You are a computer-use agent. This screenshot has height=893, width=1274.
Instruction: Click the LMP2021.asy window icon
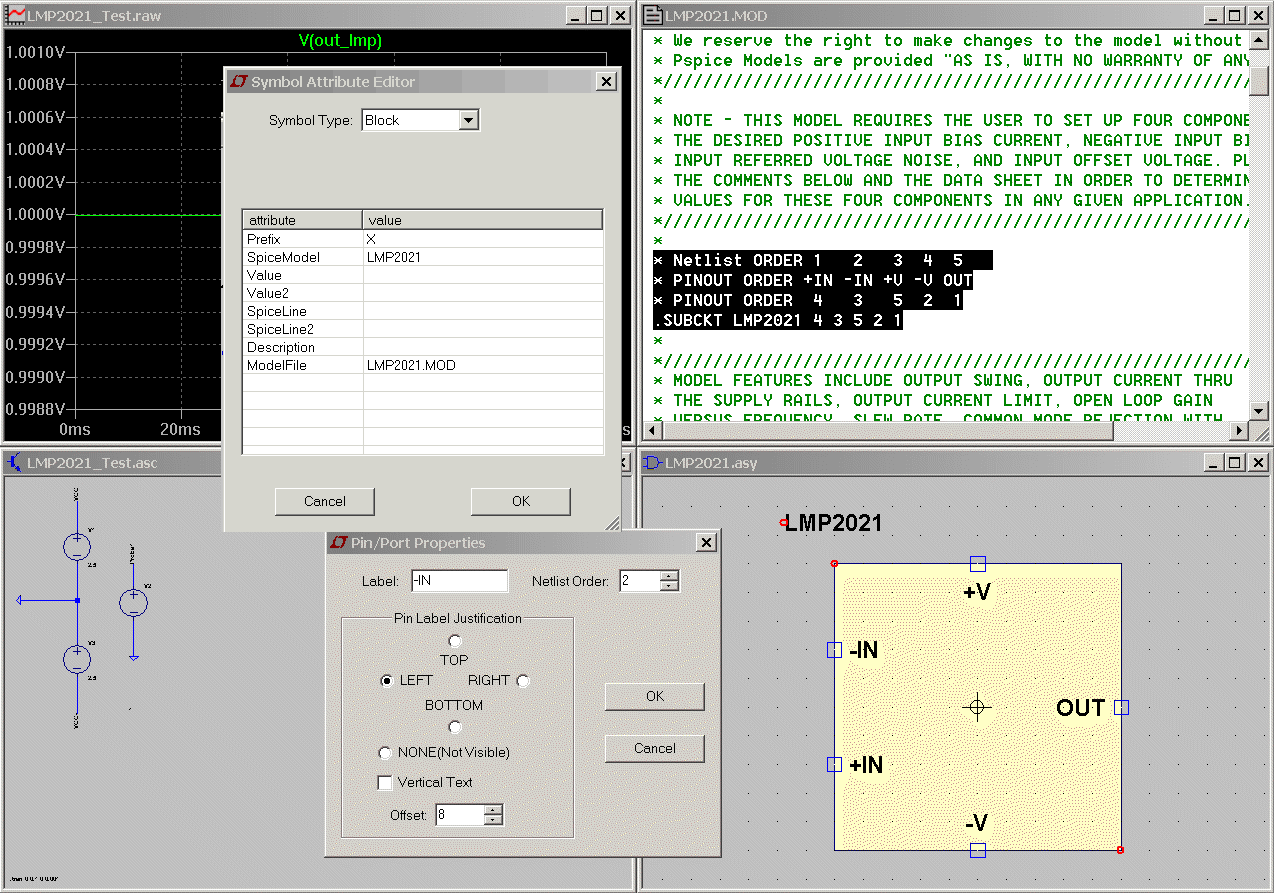tap(652, 462)
